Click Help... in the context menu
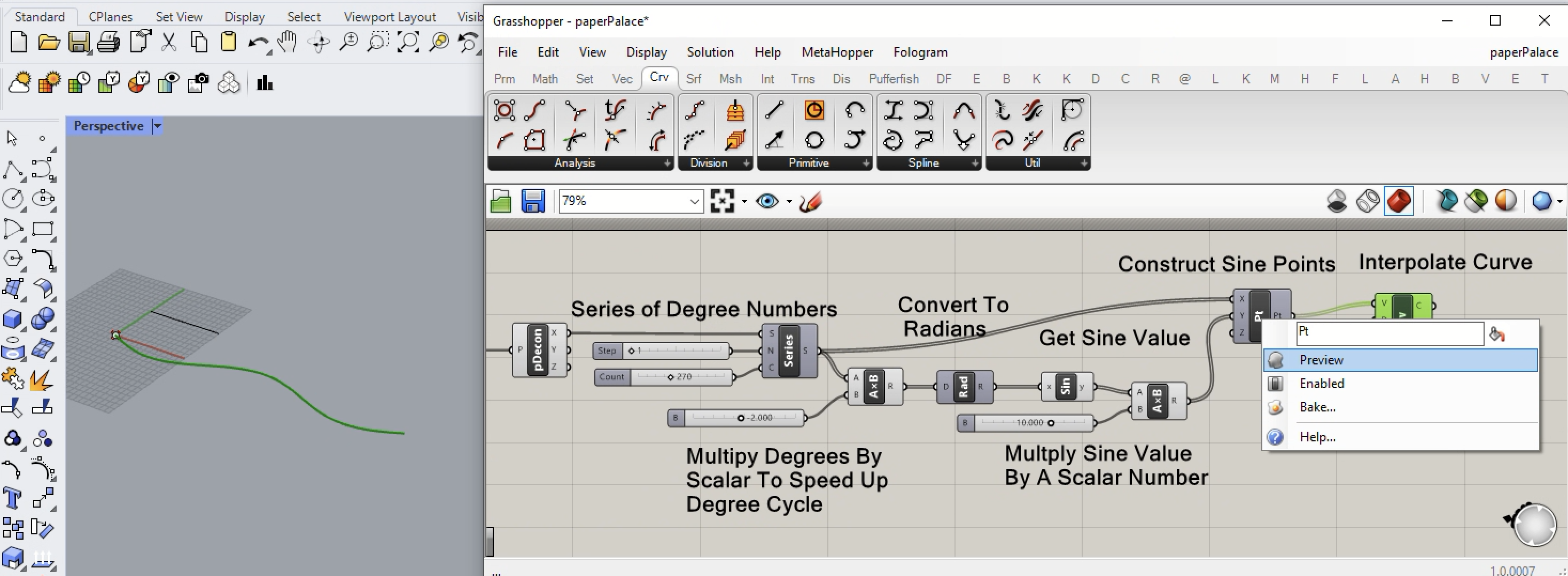 coord(1317,437)
